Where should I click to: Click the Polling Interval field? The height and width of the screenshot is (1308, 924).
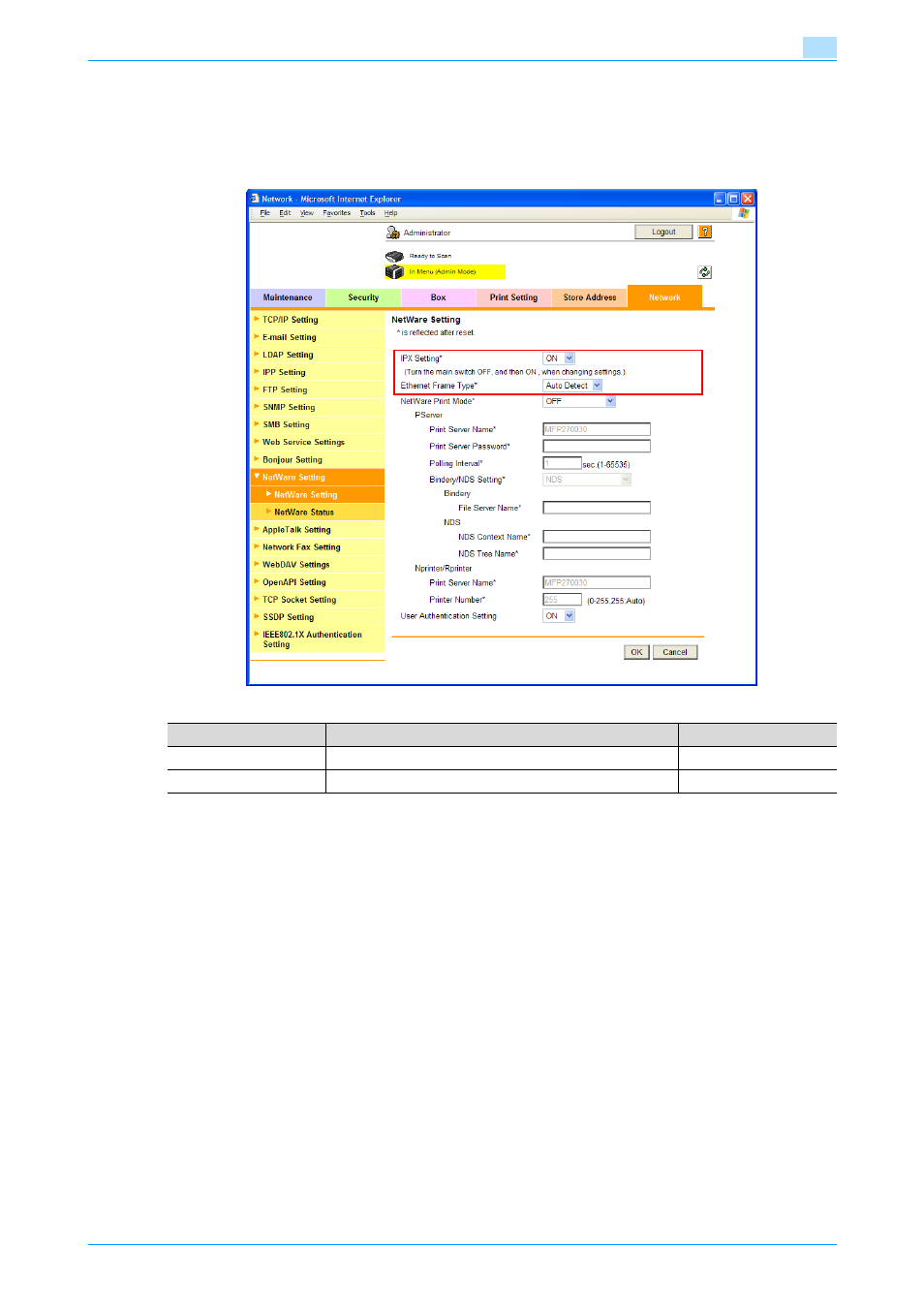click(563, 463)
